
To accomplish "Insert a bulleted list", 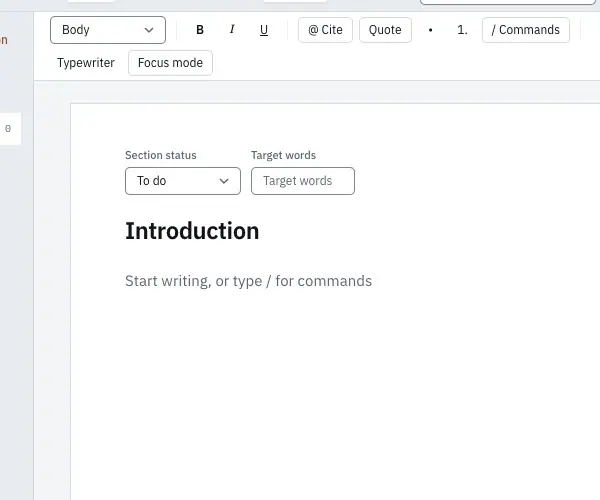I will click(430, 30).
